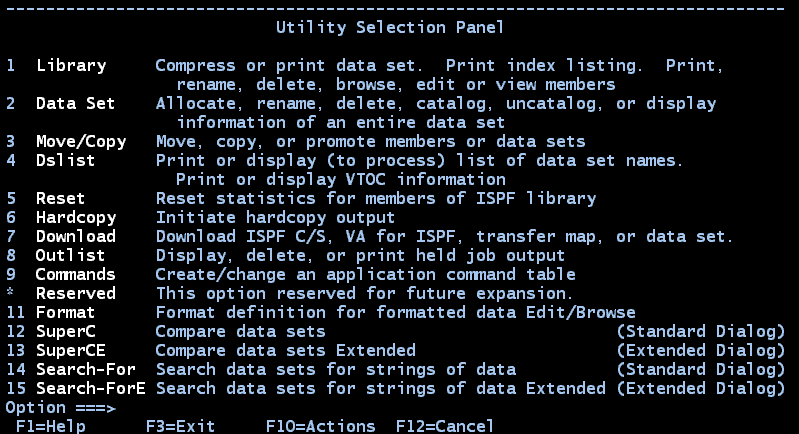Open the Search-ForE extended search

point(90,389)
